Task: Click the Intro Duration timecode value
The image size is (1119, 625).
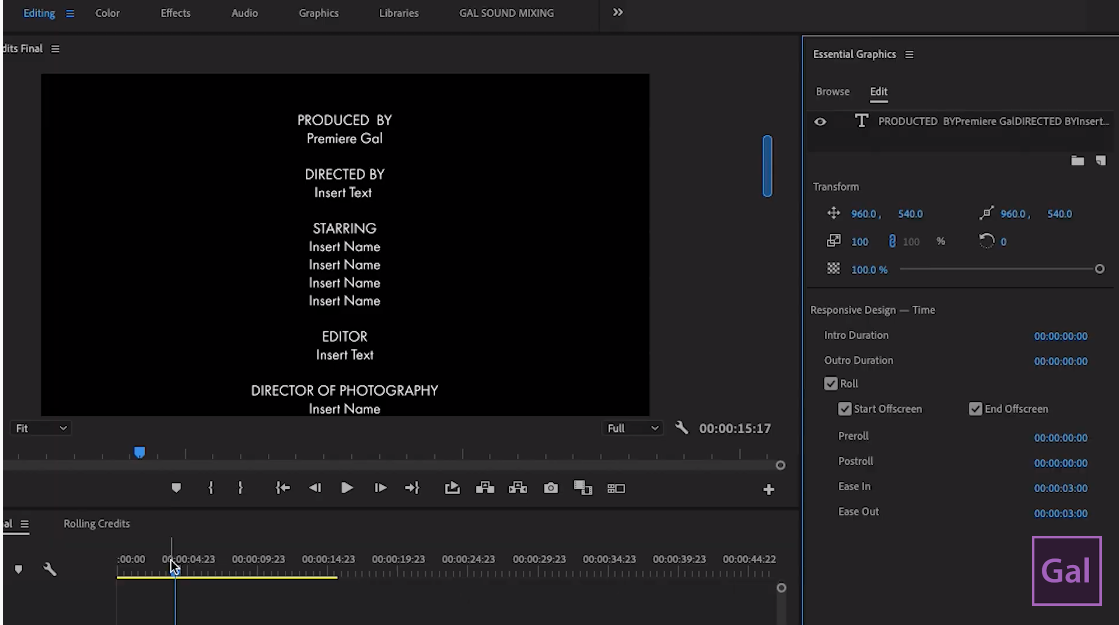Action: (1061, 335)
